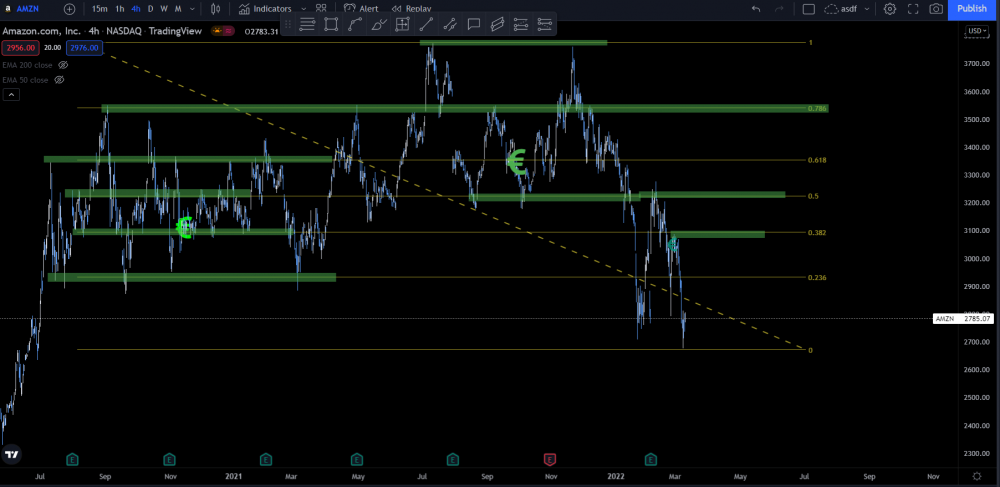Click the 2021 label on time axis
This screenshot has width=1000, height=487.
pos(233,476)
